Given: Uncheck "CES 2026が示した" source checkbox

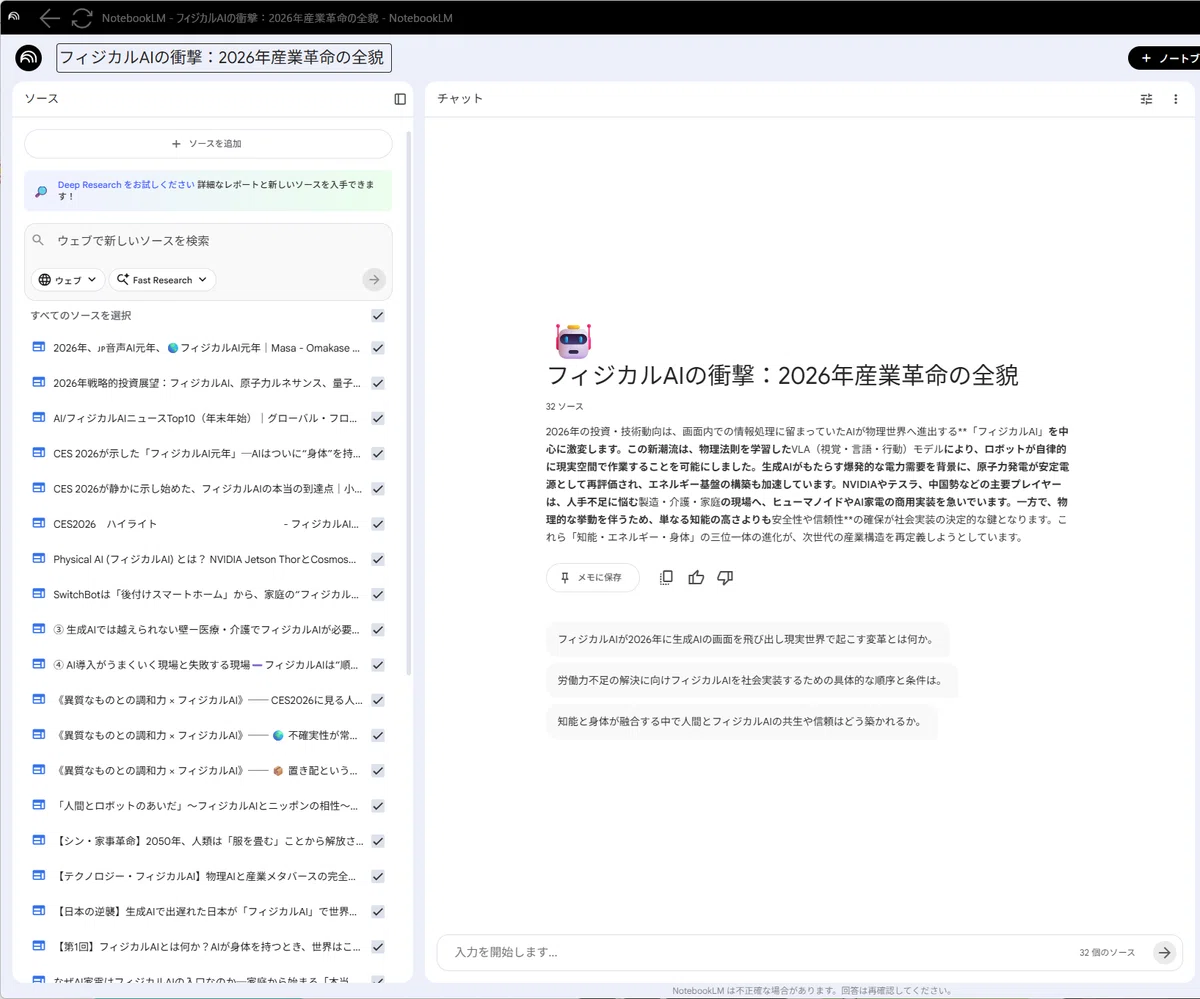Looking at the screenshot, I should [x=378, y=453].
